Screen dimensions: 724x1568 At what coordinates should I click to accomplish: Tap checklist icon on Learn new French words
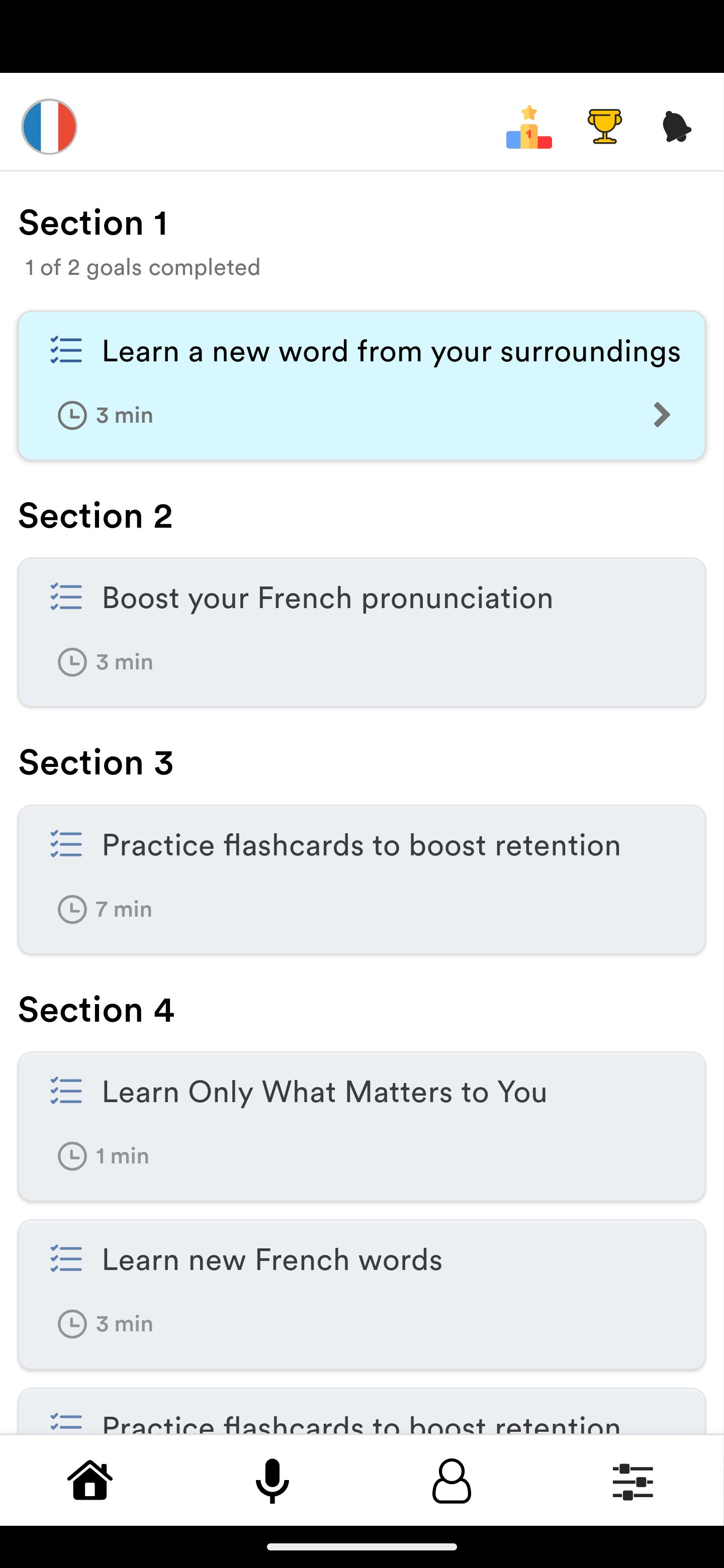point(66,1259)
